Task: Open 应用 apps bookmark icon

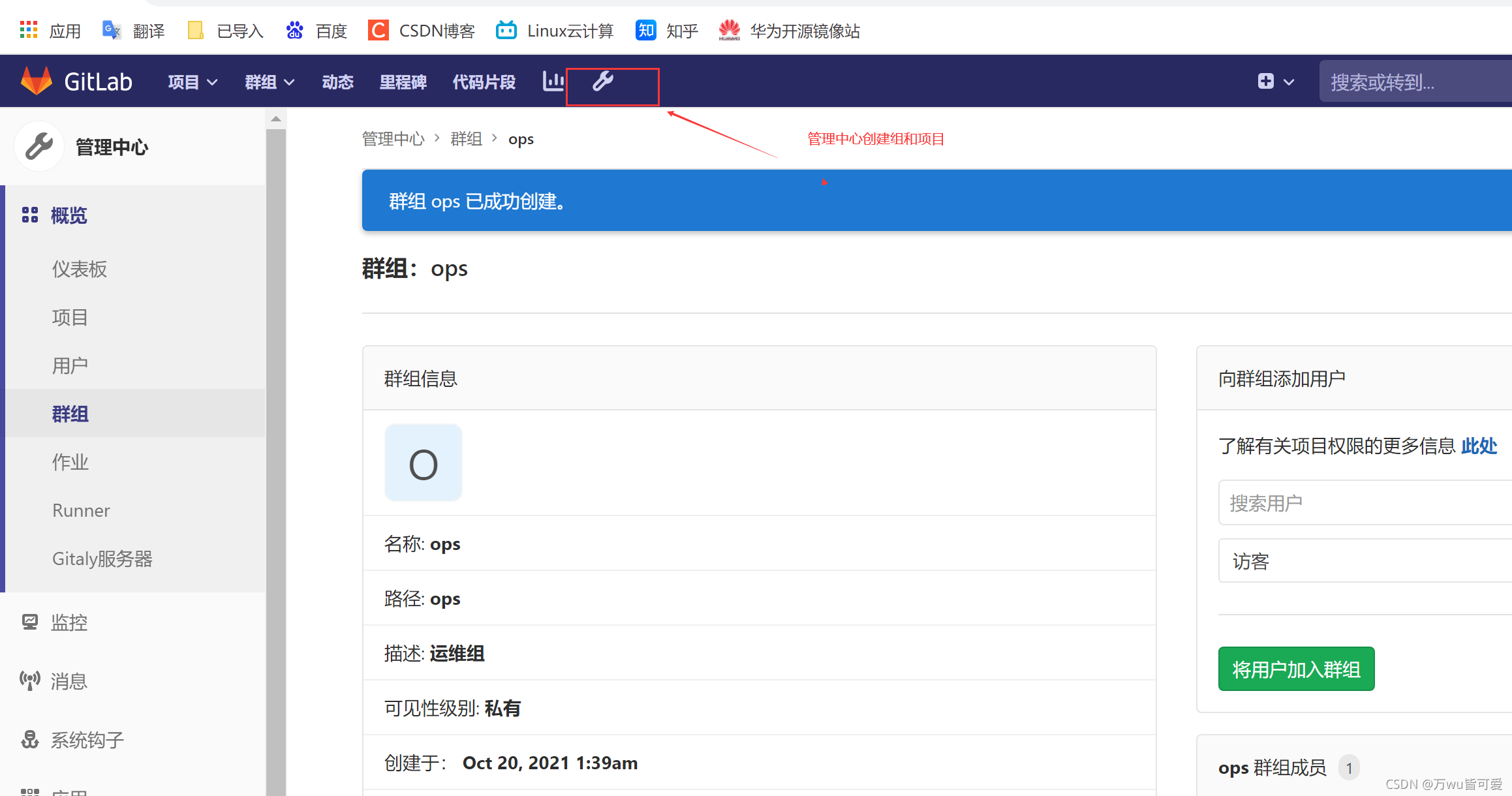Action: (29, 30)
